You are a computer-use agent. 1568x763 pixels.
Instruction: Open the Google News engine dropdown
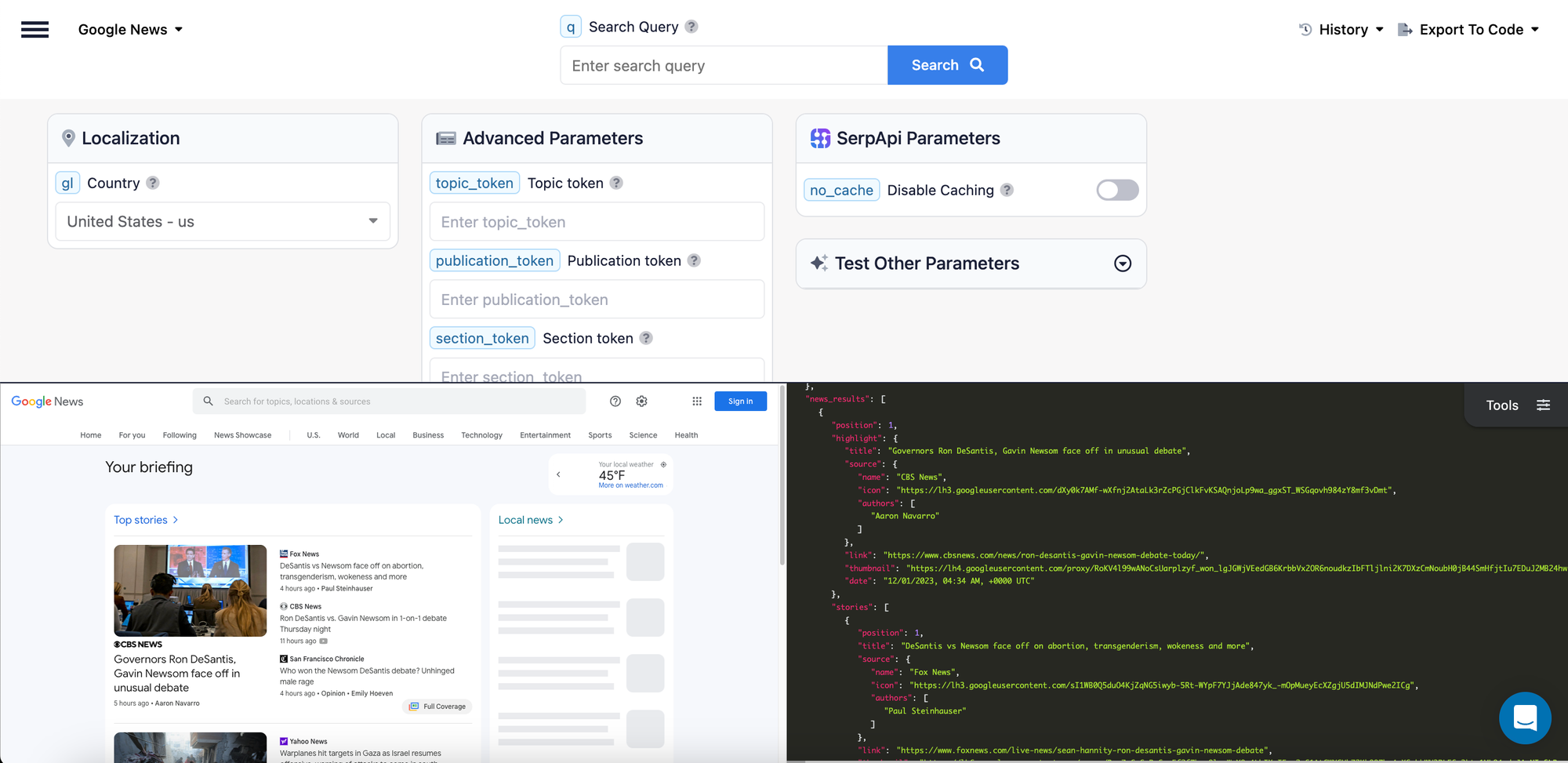pyautogui.click(x=130, y=30)
